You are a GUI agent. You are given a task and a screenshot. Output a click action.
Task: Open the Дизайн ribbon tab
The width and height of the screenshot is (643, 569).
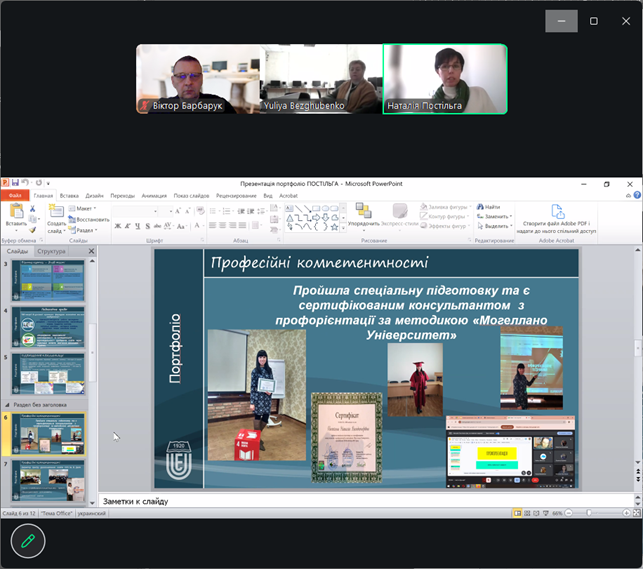[94, 196]
